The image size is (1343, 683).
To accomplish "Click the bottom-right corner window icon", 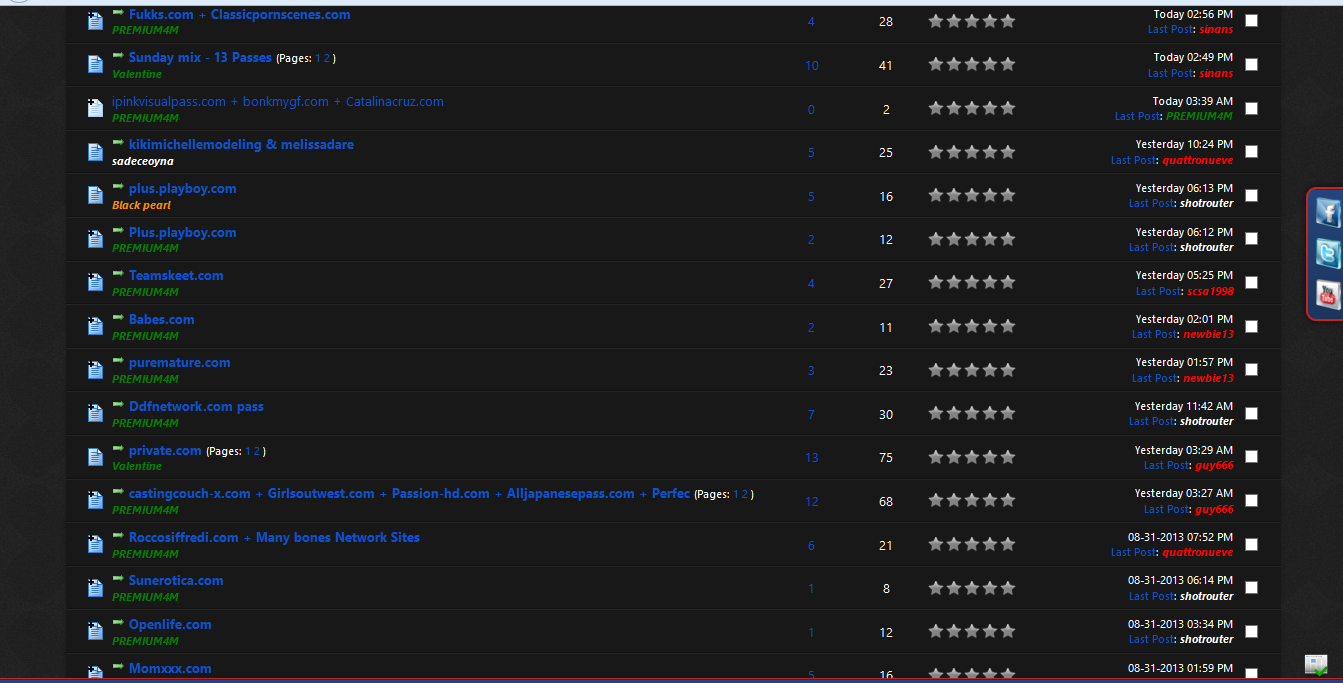I will pyautogui.click(x=1316, y=665).
